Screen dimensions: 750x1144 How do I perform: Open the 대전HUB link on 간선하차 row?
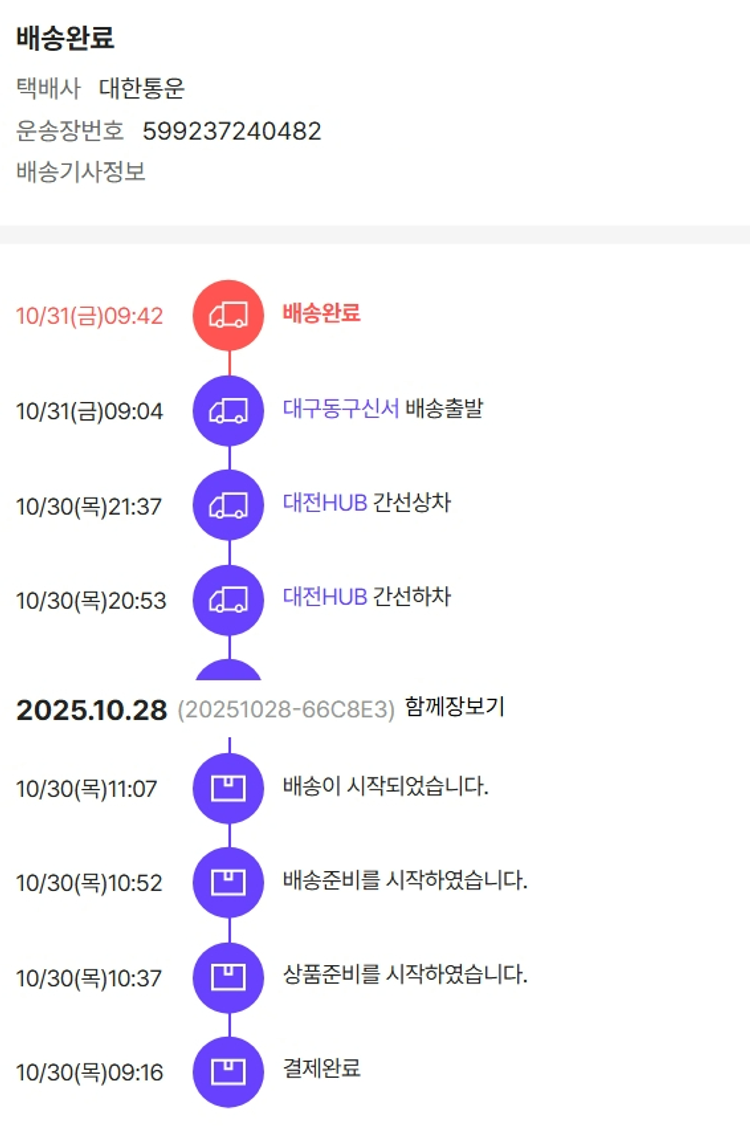click(325, 597)
